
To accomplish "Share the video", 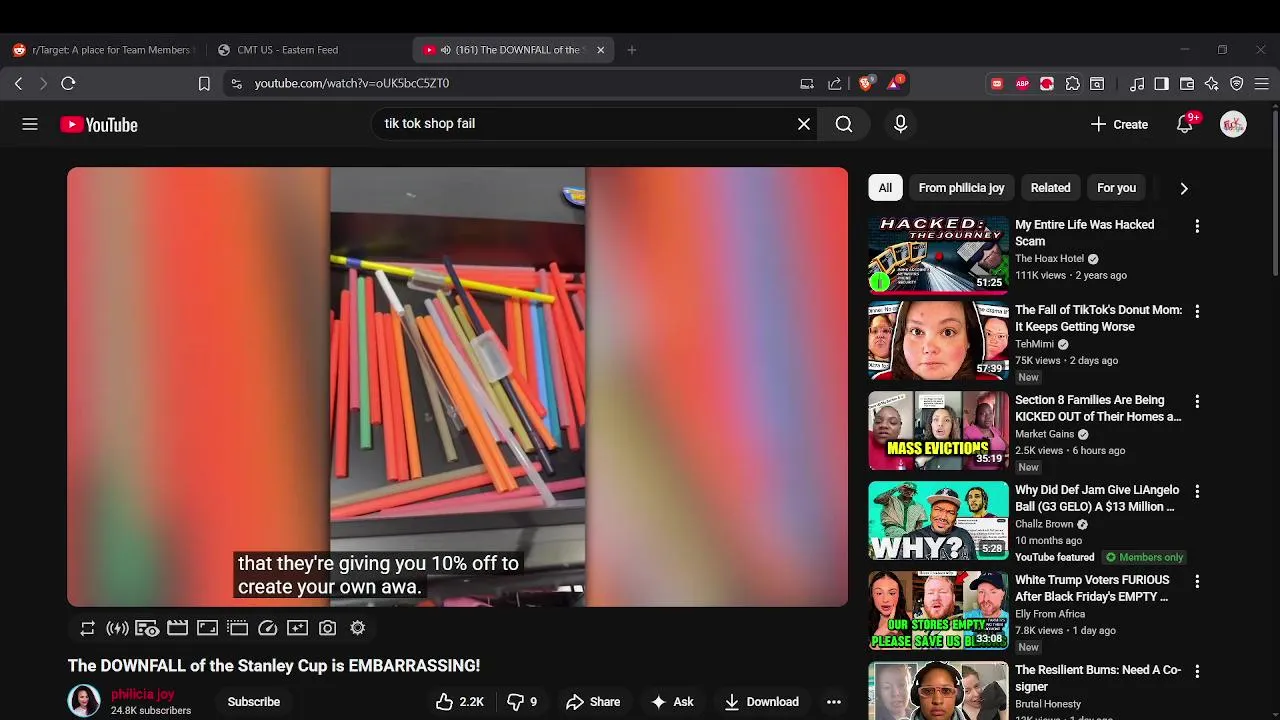I will [593, 702].
